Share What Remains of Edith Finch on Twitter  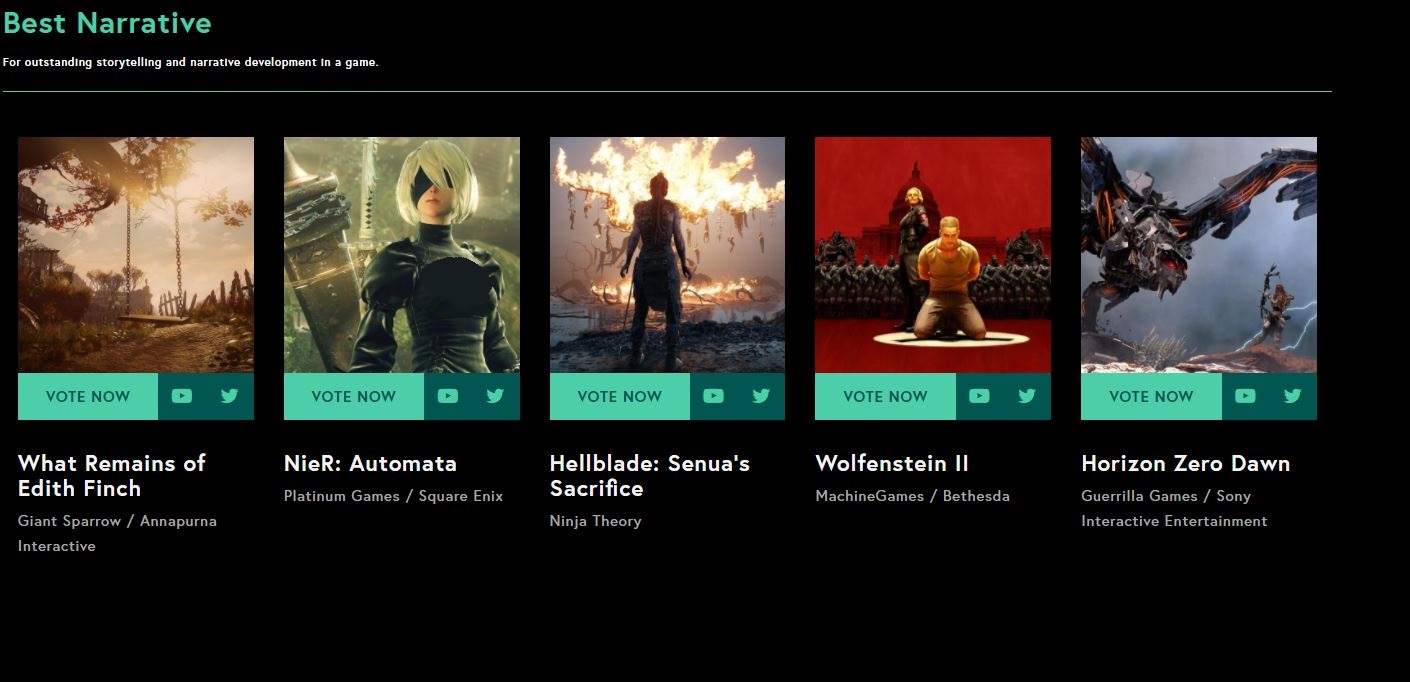tap(229, 396)
